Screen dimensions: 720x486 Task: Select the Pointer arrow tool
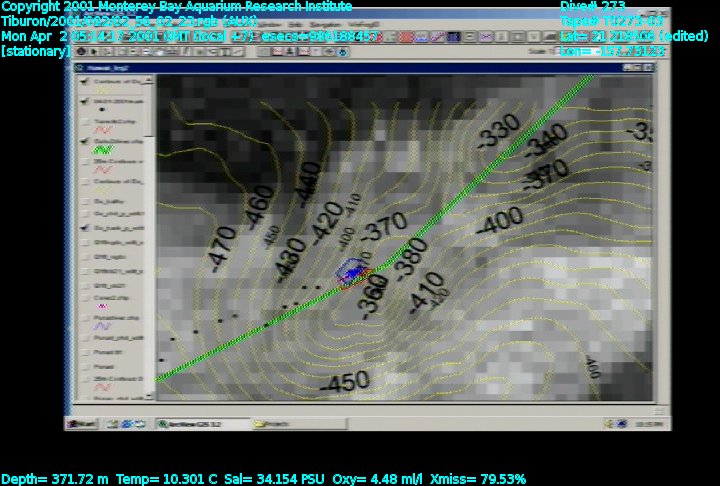click(94, 51)
